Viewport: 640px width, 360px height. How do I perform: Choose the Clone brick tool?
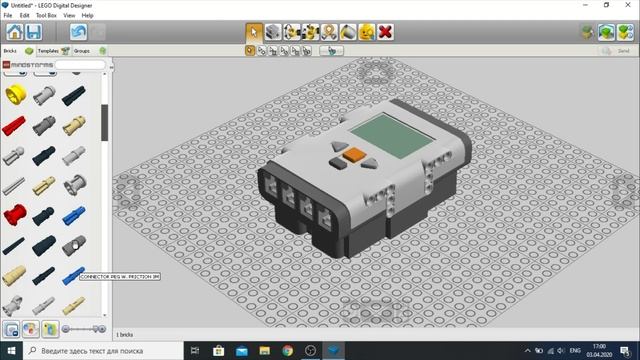[273, 32]
